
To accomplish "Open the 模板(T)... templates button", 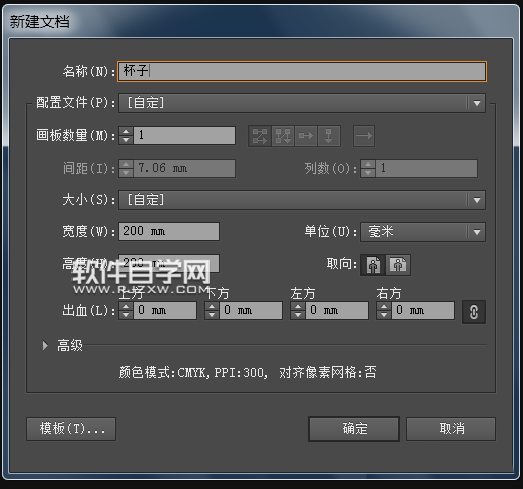I will tap(71, 429).
